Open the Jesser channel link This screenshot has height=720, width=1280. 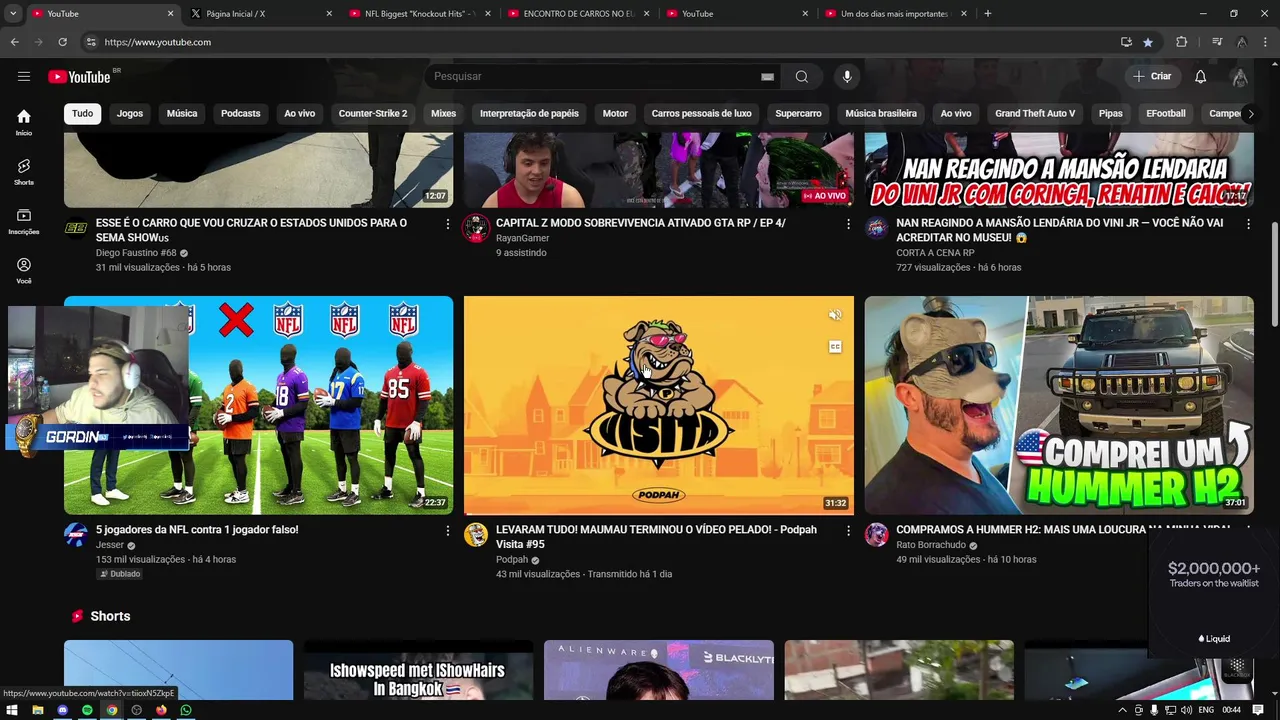(110, 545)
